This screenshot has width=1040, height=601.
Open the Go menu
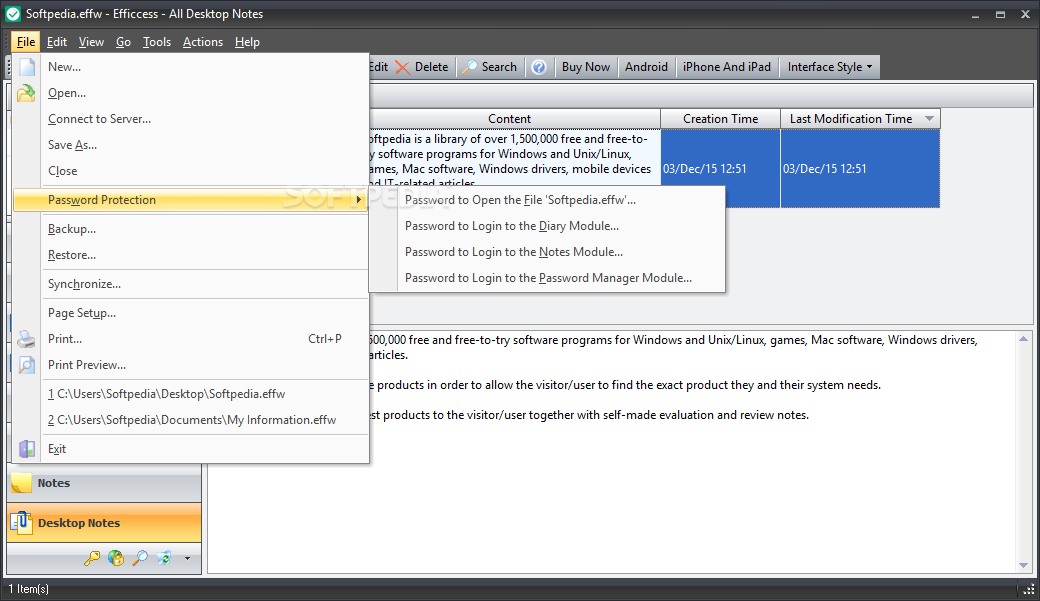[x=123, y=42]
